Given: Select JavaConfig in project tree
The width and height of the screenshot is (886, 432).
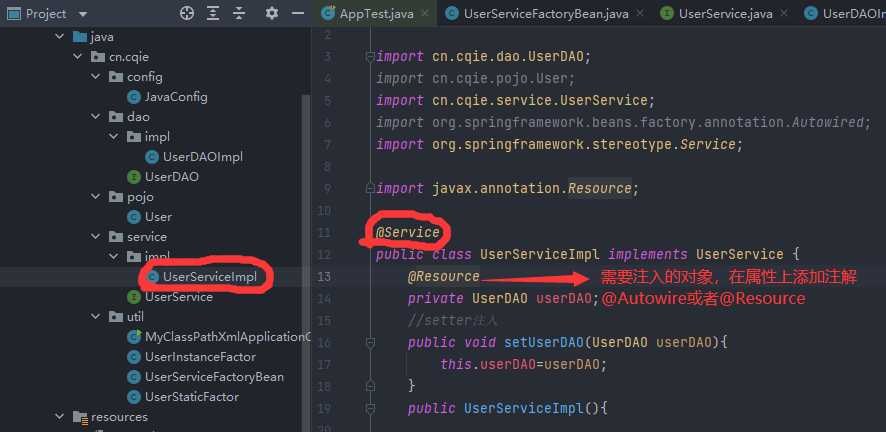Looking at the screenshot, I should pos(176,97).
